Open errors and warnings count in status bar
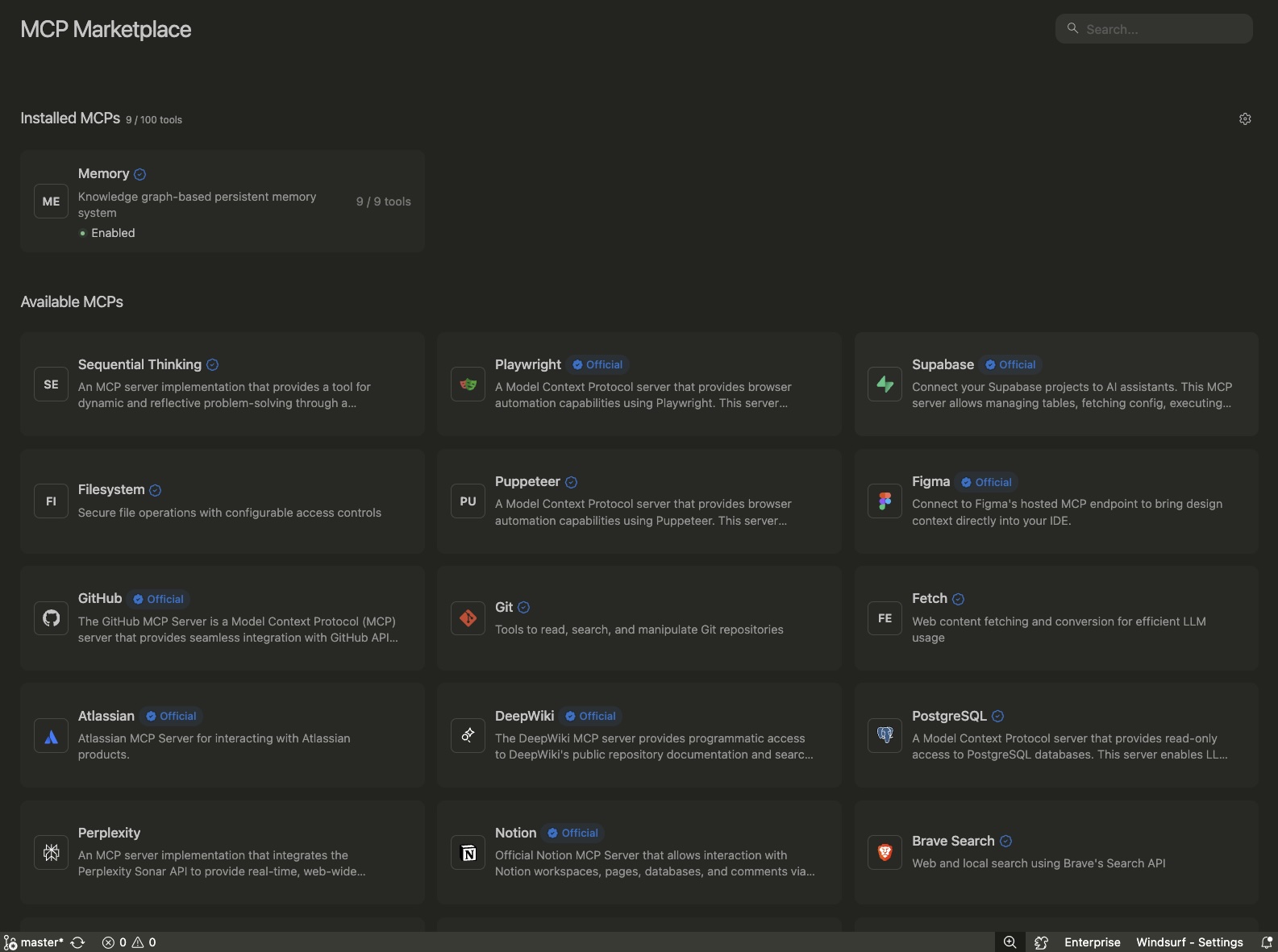The image size is (1278, 952). 129,942
